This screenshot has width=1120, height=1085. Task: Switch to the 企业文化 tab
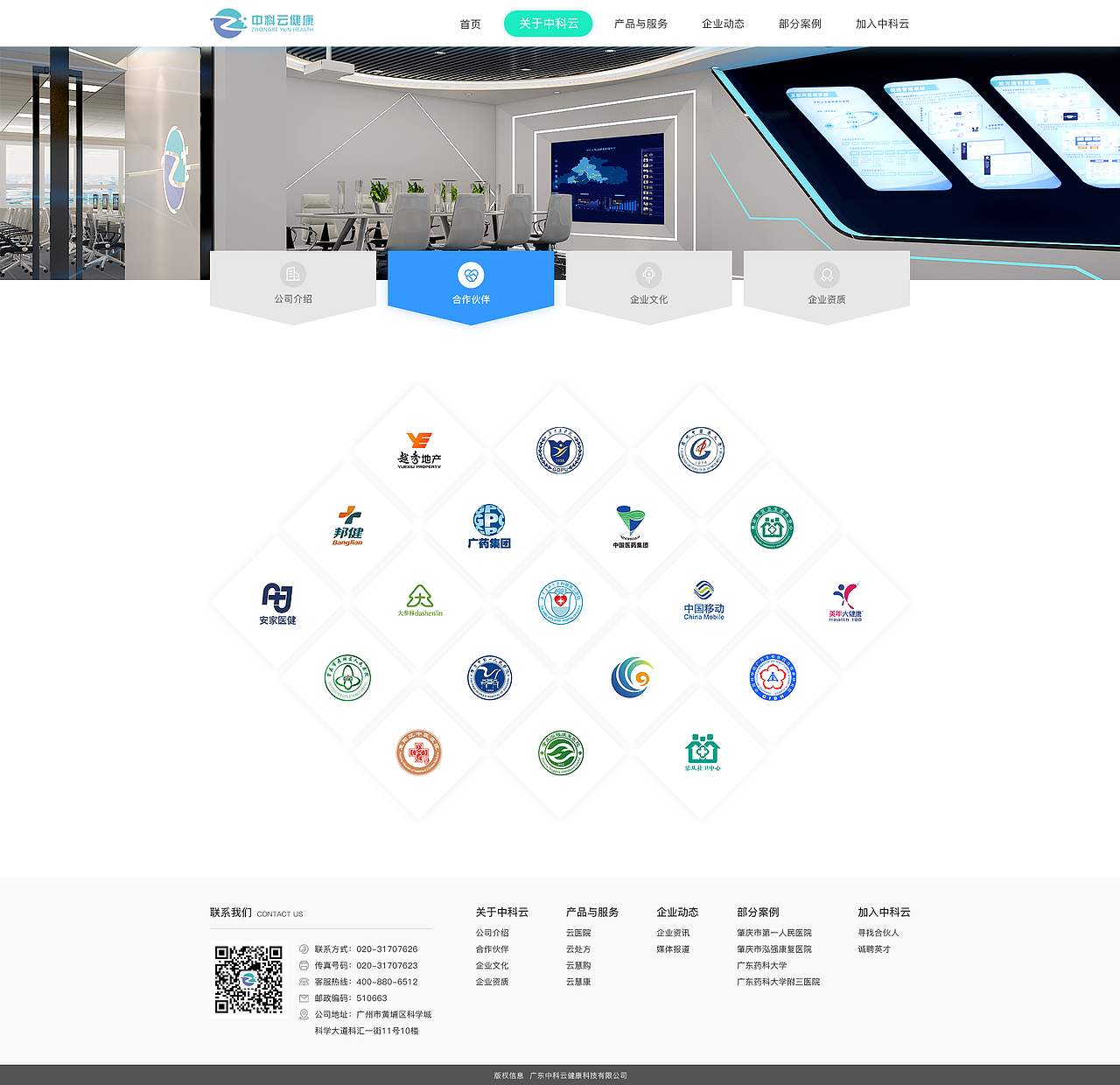pos(648,286)
